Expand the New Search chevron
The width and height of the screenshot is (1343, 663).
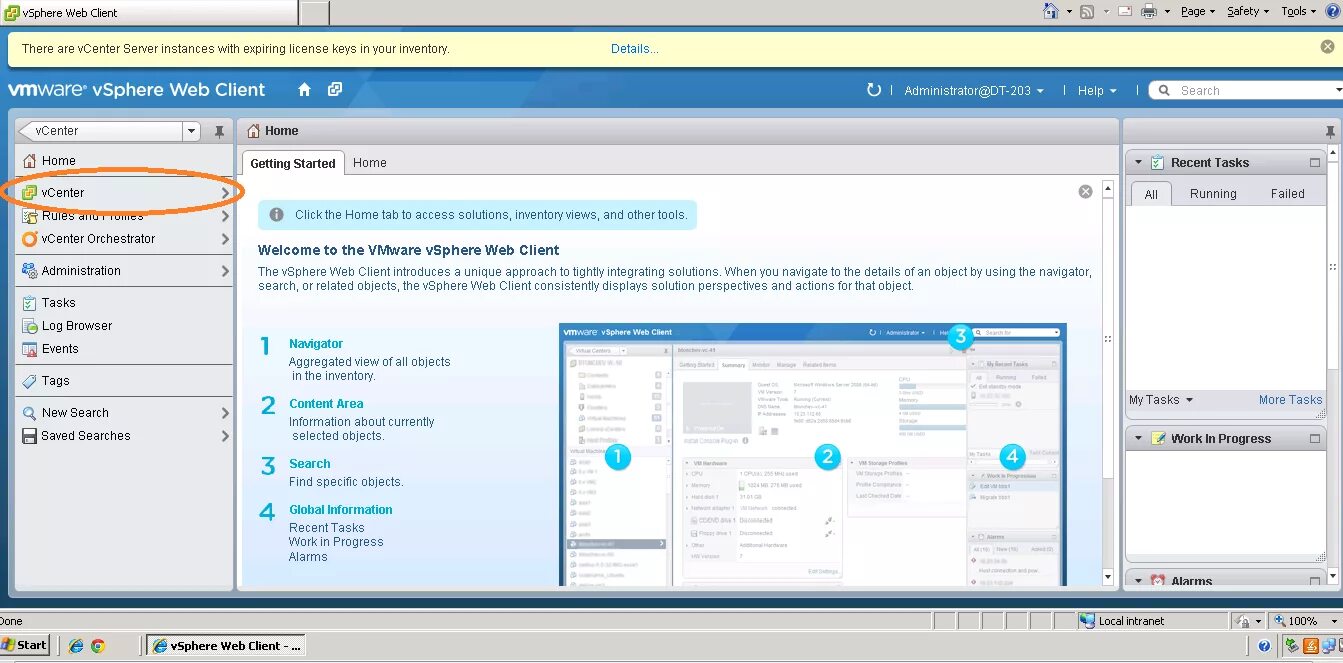point(225,413)
